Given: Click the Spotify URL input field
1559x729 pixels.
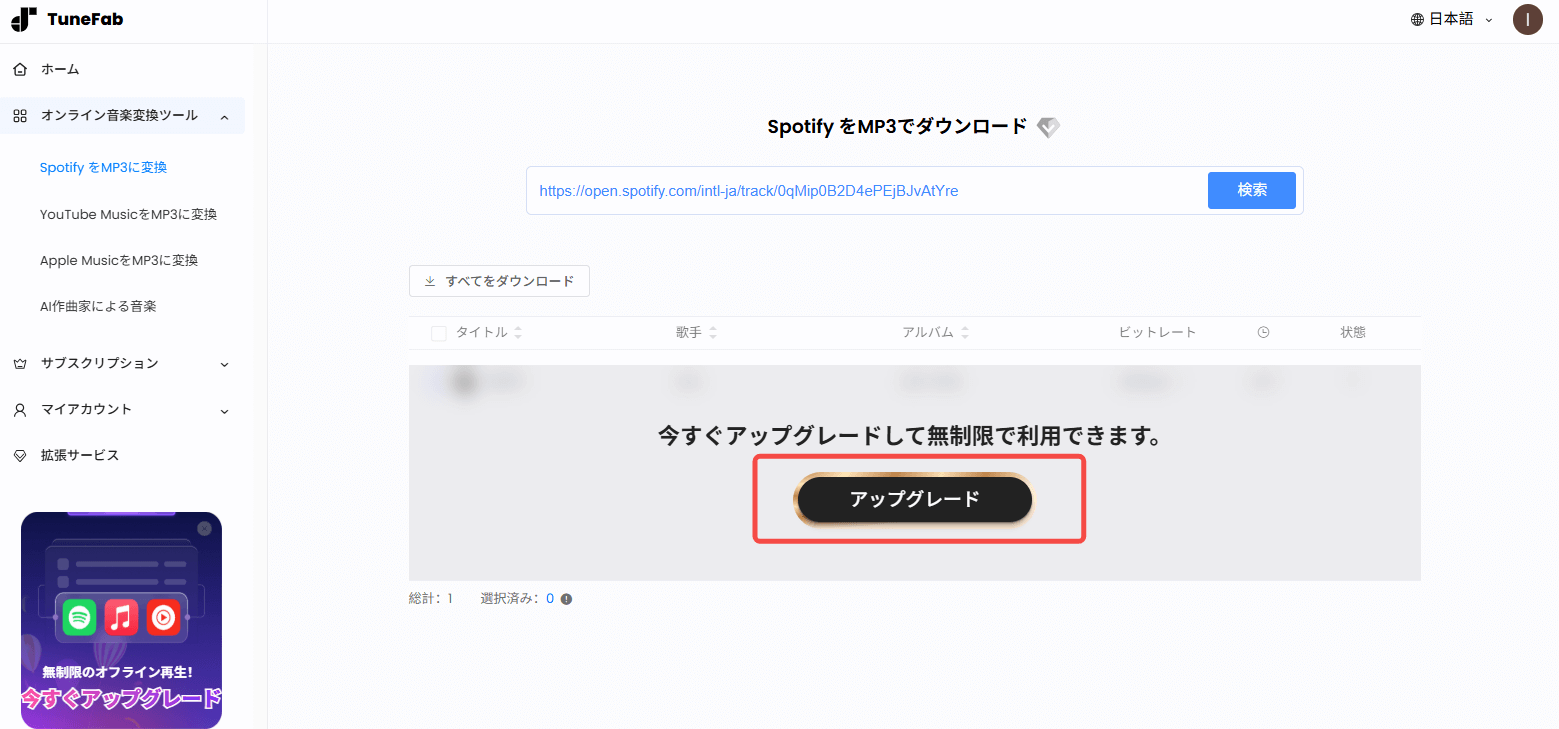Looking at the screenshot, I should (x=867, y=190).
